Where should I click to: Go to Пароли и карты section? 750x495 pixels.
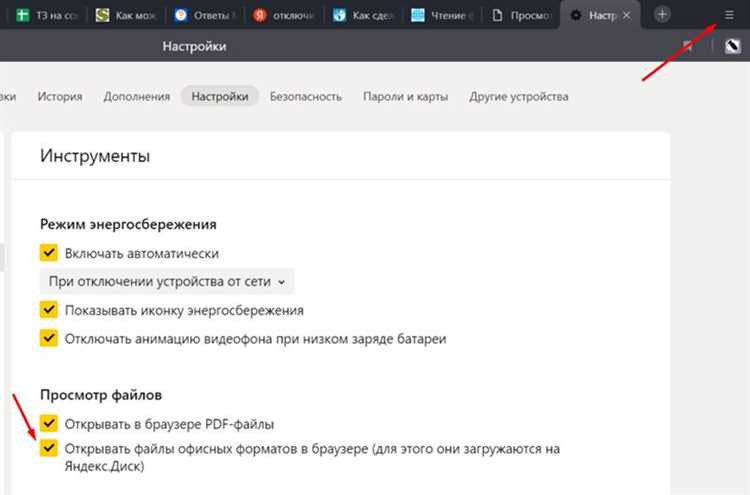pos(404,96)
